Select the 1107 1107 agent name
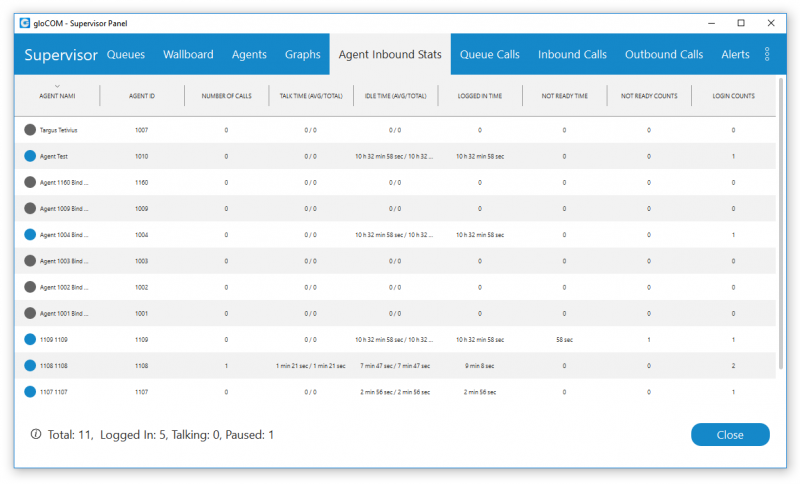 tap(54, 392)
